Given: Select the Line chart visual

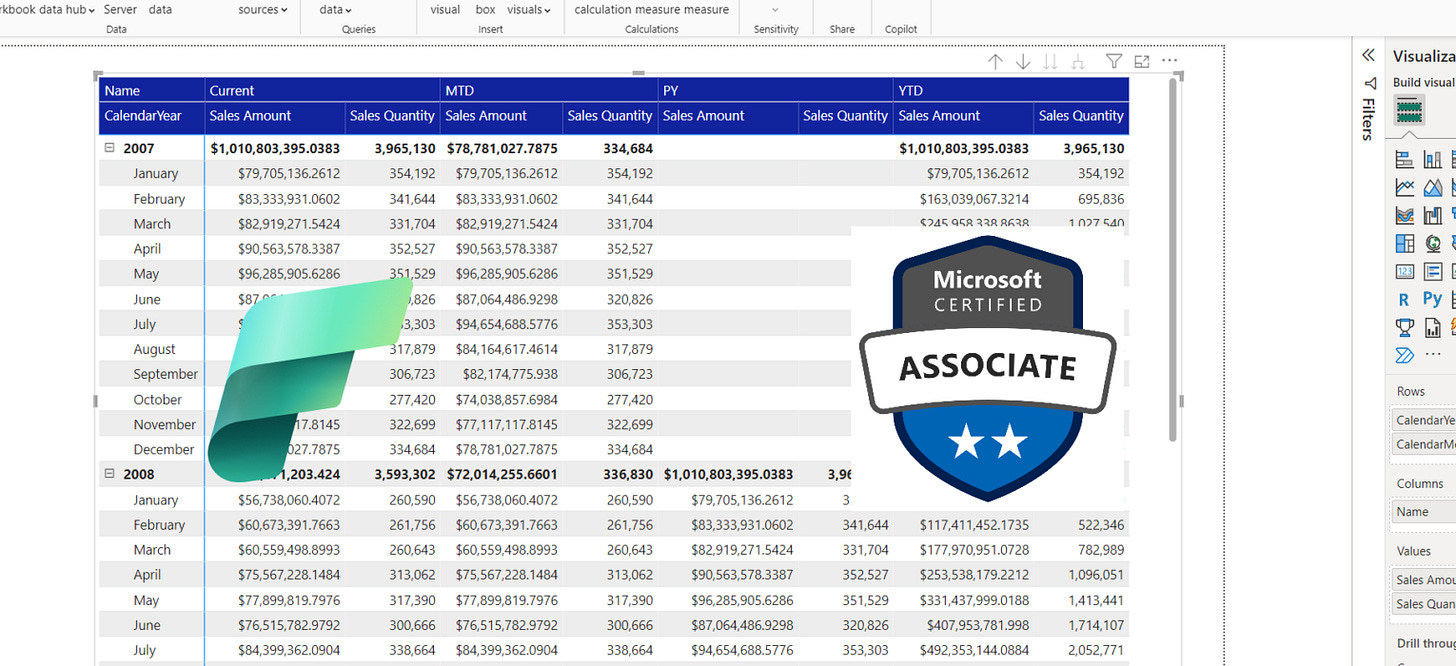Looking at the screenshot, I should click(x=1404, y=187).
